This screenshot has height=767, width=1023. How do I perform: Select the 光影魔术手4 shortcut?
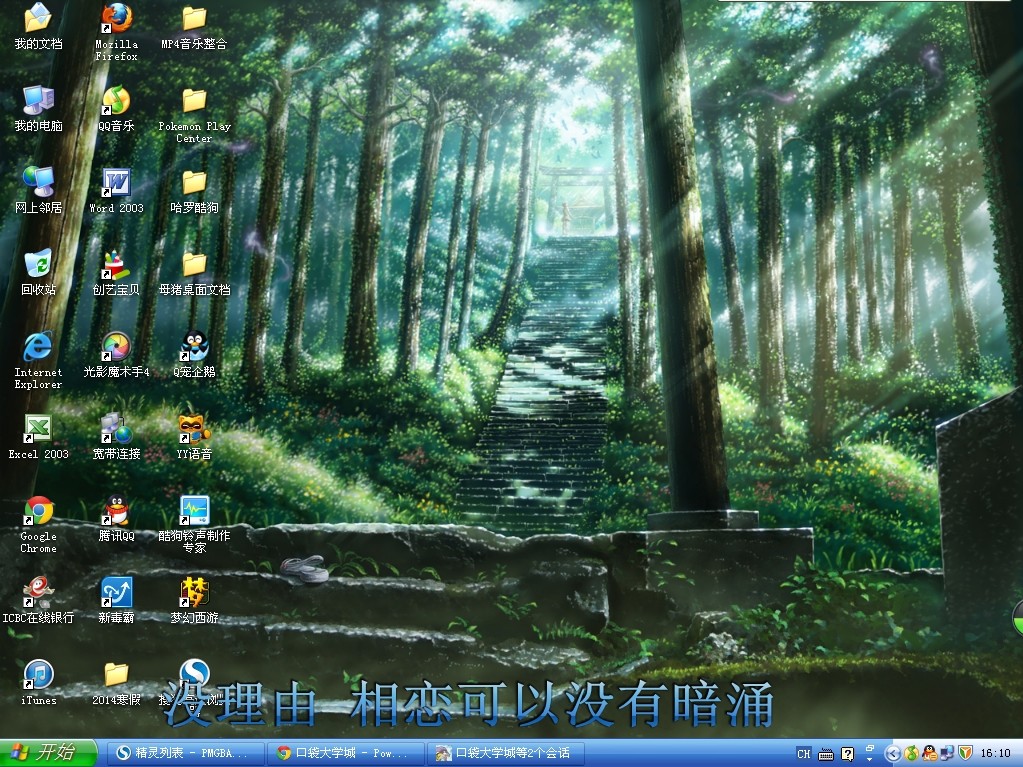(116, 354)
